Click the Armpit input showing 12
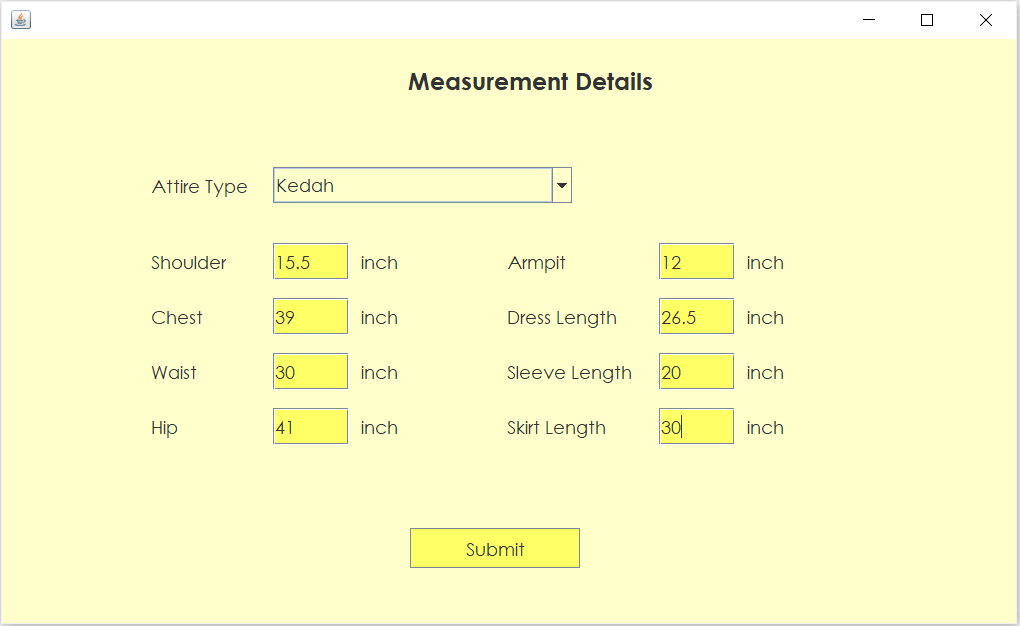 point(696,261)
